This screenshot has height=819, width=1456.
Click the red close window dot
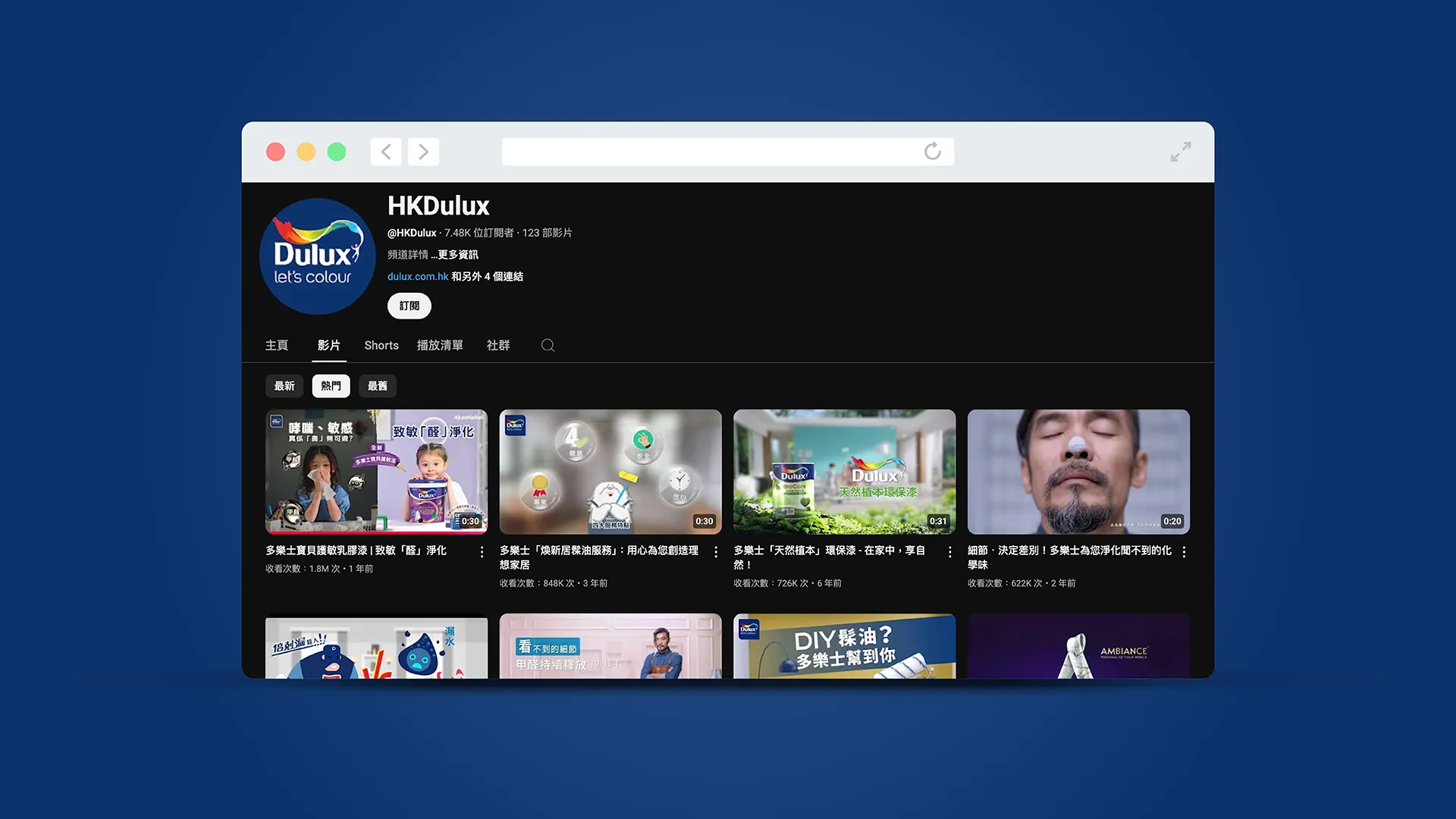point(275,152)
